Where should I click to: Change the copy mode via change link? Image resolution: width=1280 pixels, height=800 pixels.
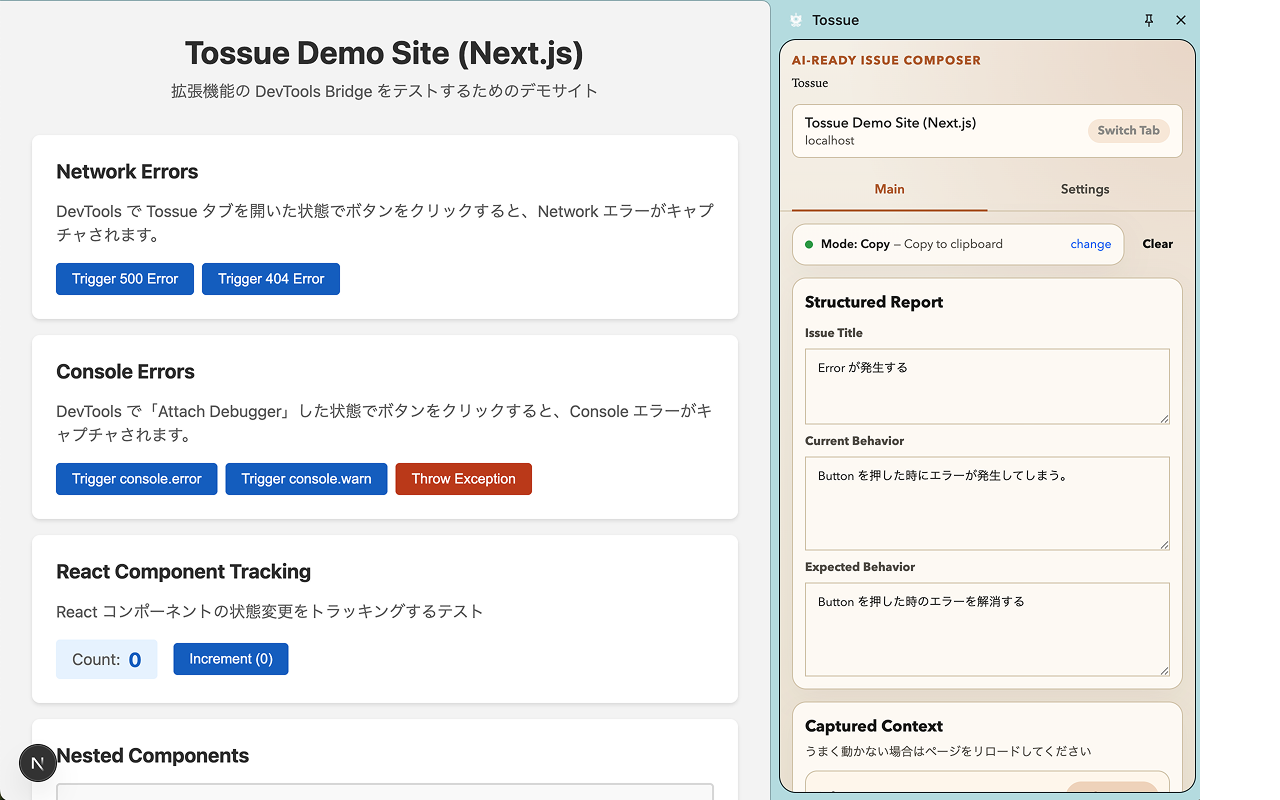[1090, 244]
